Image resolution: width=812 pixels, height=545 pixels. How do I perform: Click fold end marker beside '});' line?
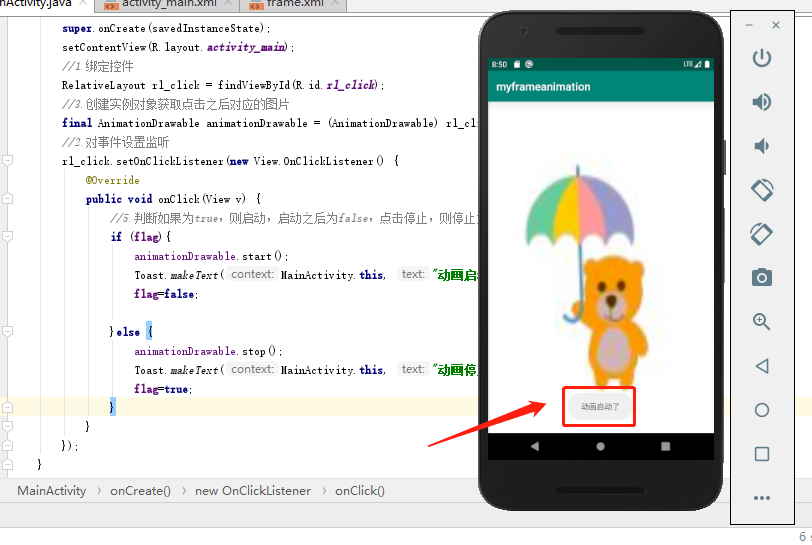tap(7, 445)
